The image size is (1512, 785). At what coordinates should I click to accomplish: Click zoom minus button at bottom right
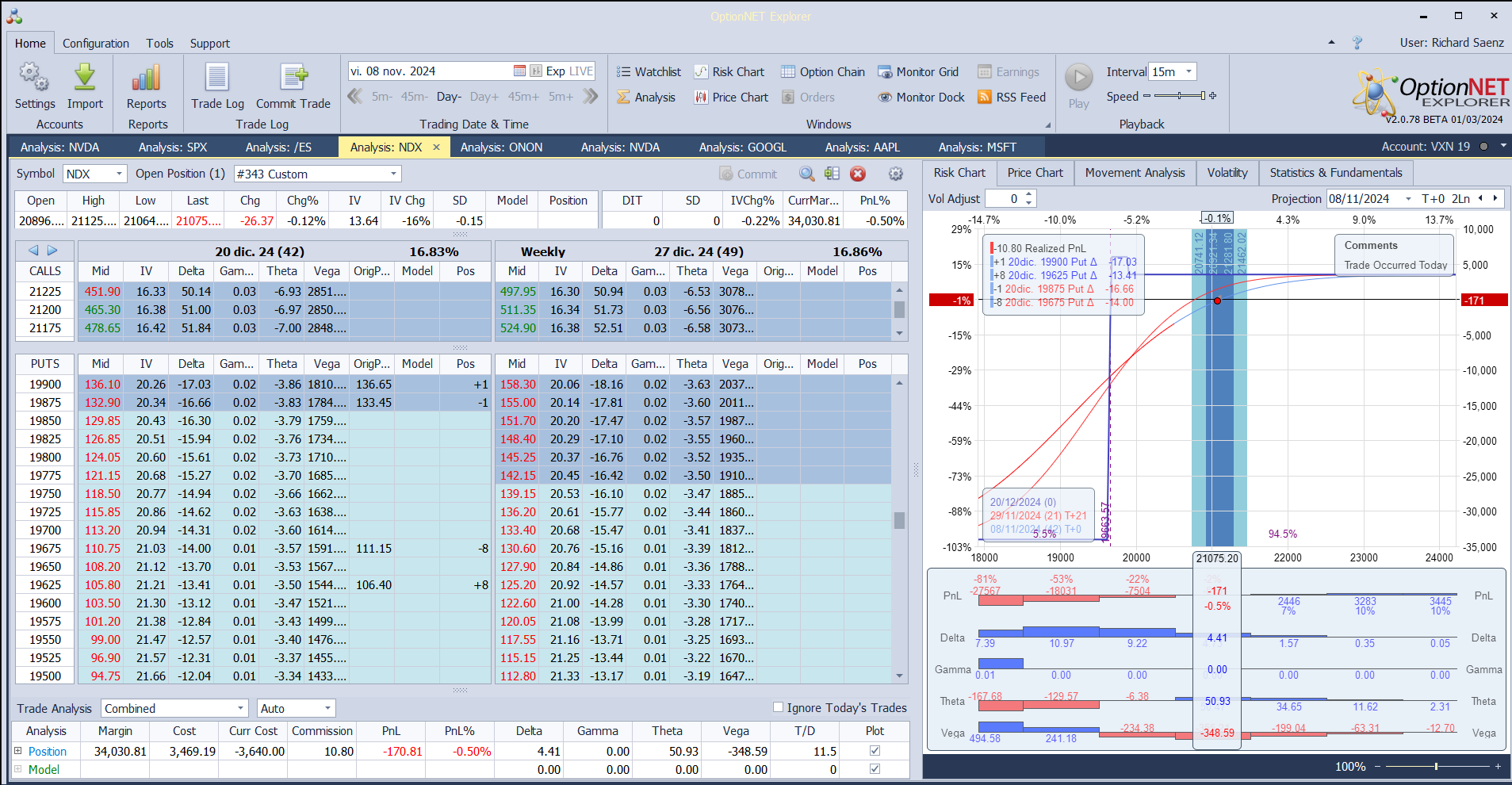(x=1378, y=766)
